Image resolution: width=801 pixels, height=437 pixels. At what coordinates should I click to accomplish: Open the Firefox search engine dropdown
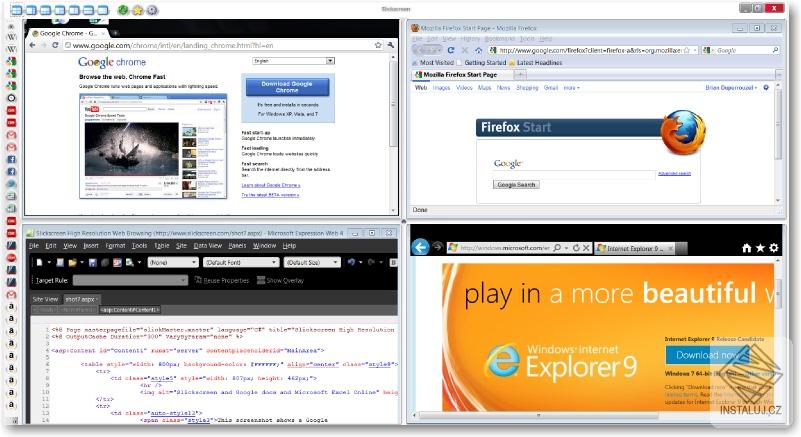coord(708,50)
